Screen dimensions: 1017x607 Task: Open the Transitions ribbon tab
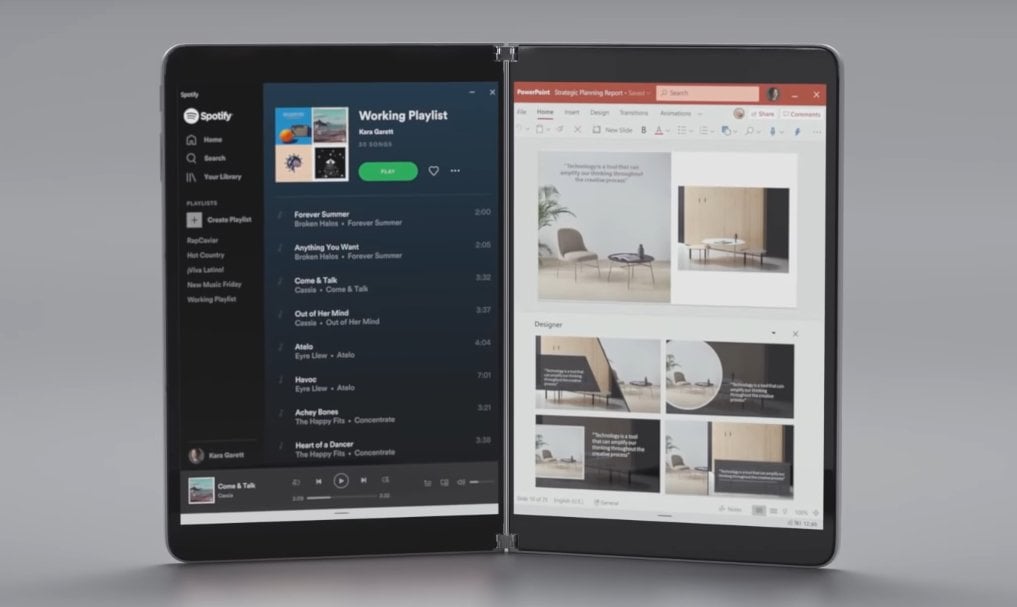[634, 113]
